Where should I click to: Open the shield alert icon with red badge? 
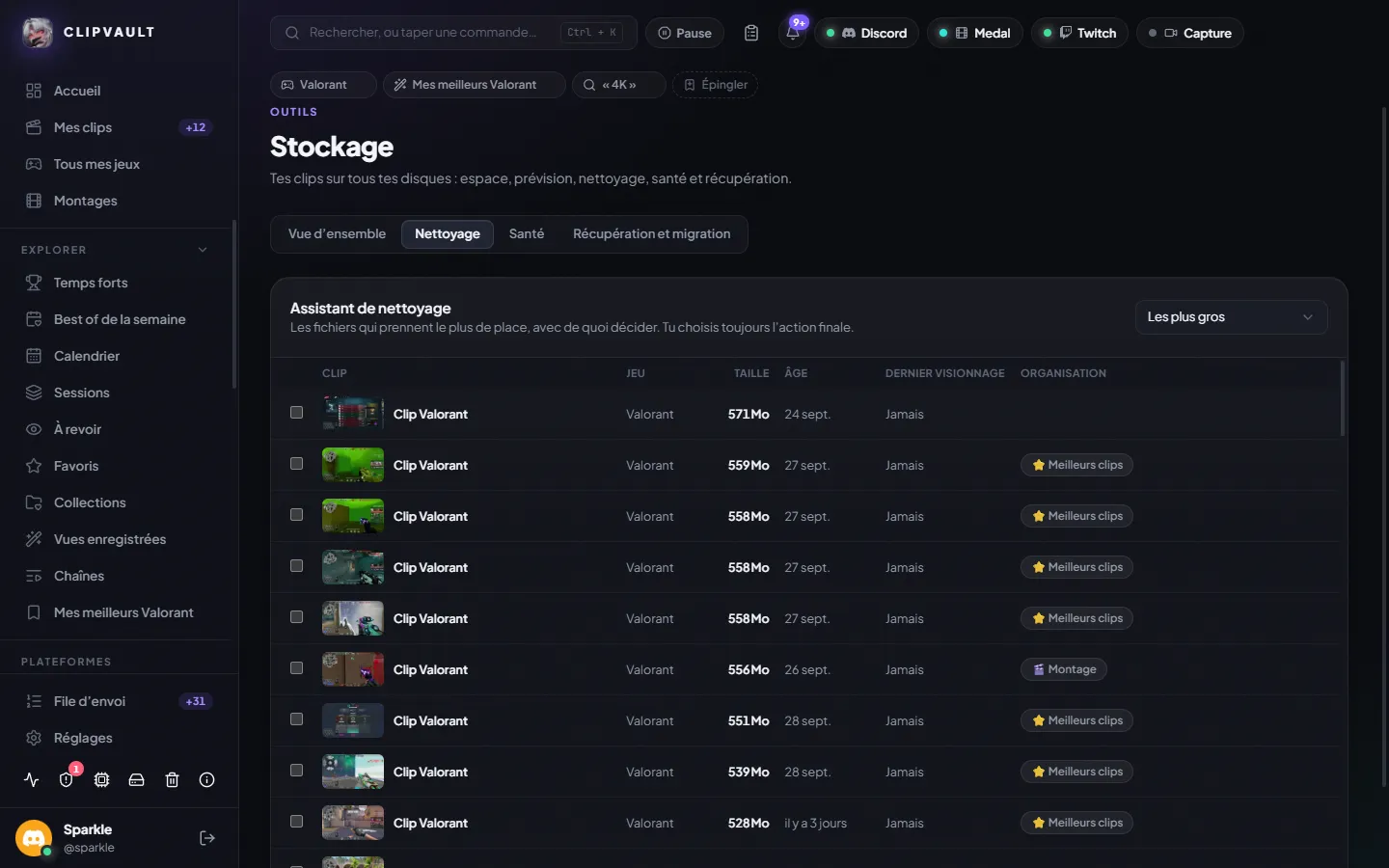click(x=67, y=780)
